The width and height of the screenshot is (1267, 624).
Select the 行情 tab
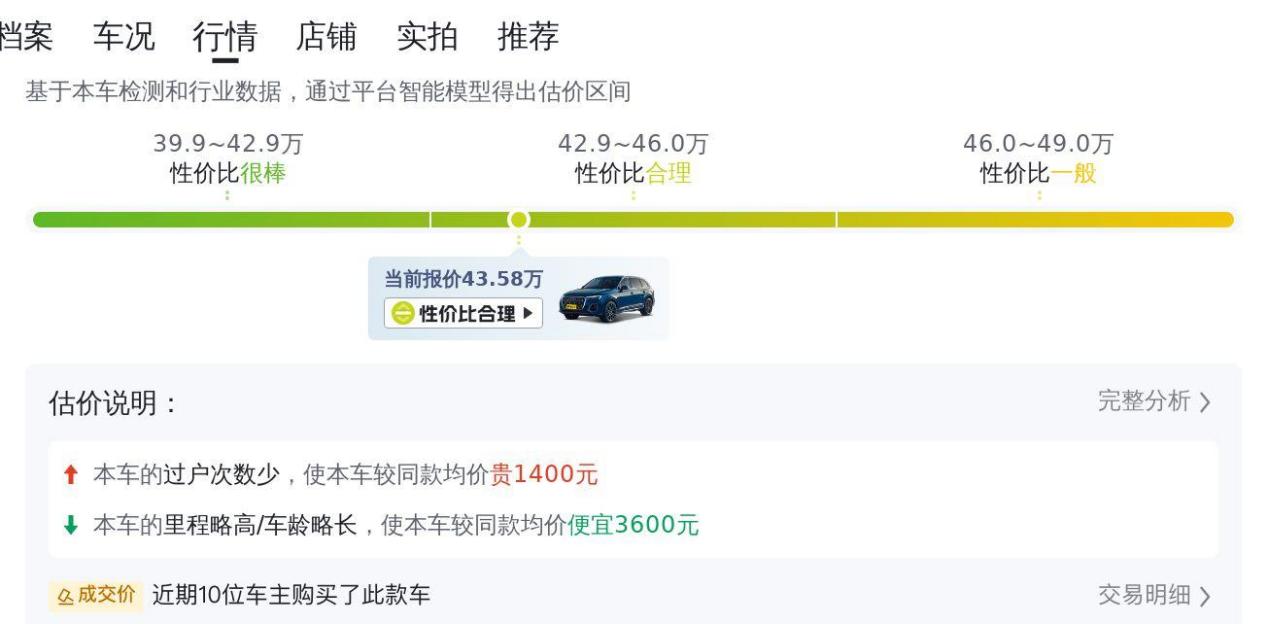tap(225, 37)
